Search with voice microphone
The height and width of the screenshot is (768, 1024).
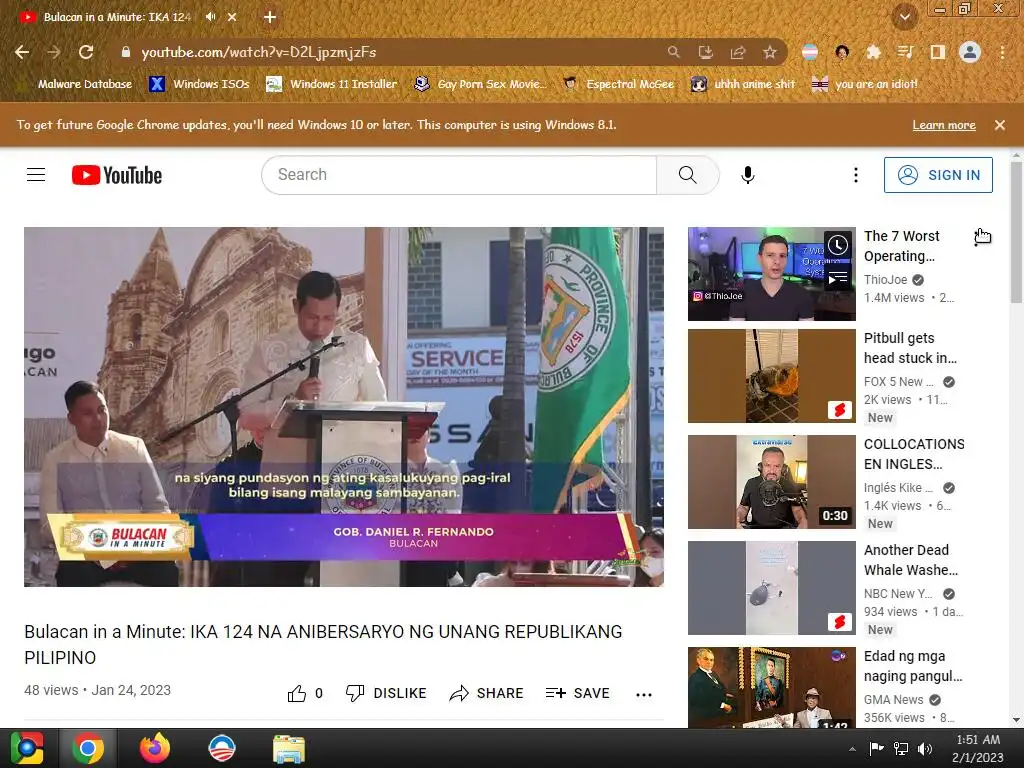click(x=748, y=175)
